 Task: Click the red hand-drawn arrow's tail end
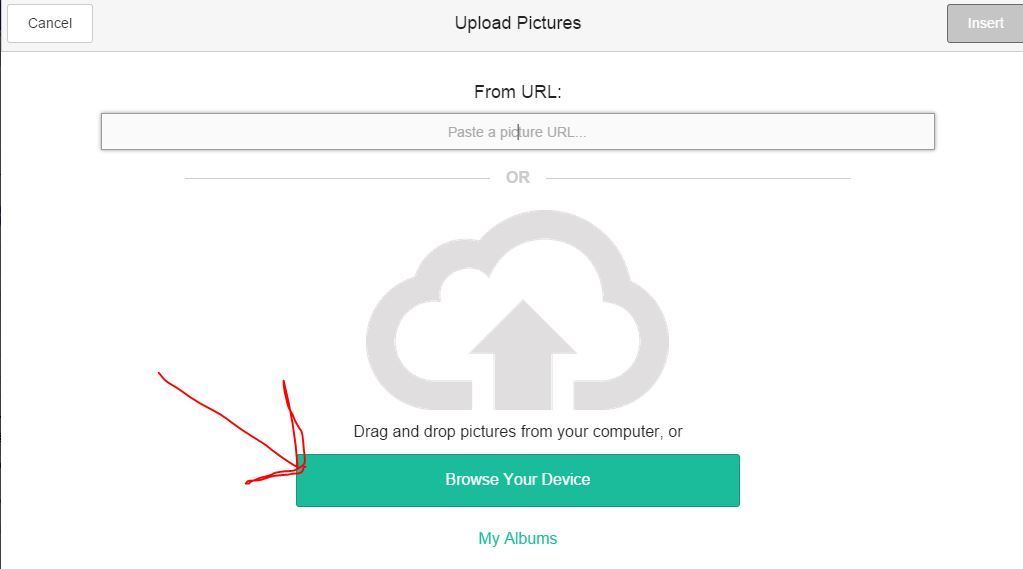click(161, 375)
